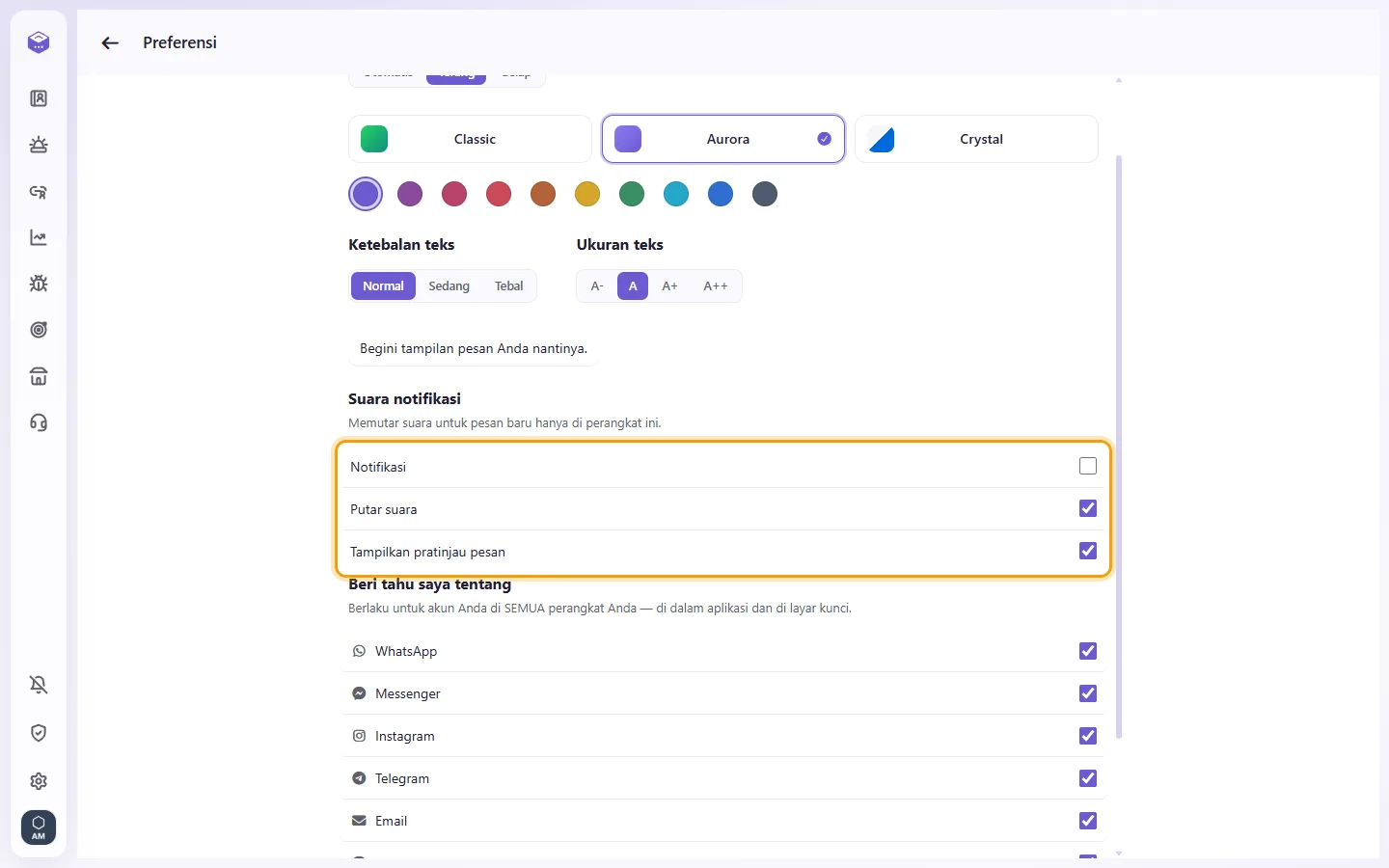Click the muted bell icon in the sidebar
This screenshot has width=1389, height=868.
tap(39, 685)
